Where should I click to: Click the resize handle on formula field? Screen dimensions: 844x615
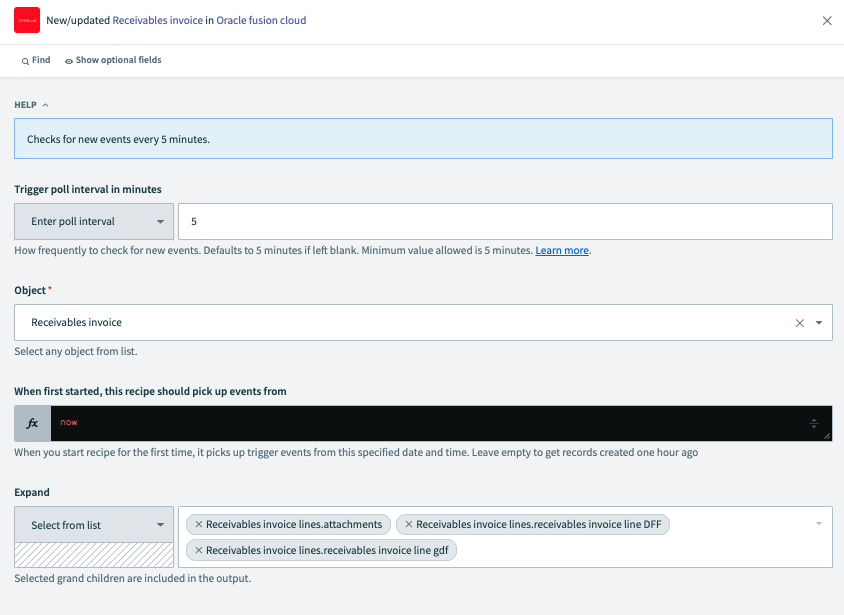[x=826, y=436]
